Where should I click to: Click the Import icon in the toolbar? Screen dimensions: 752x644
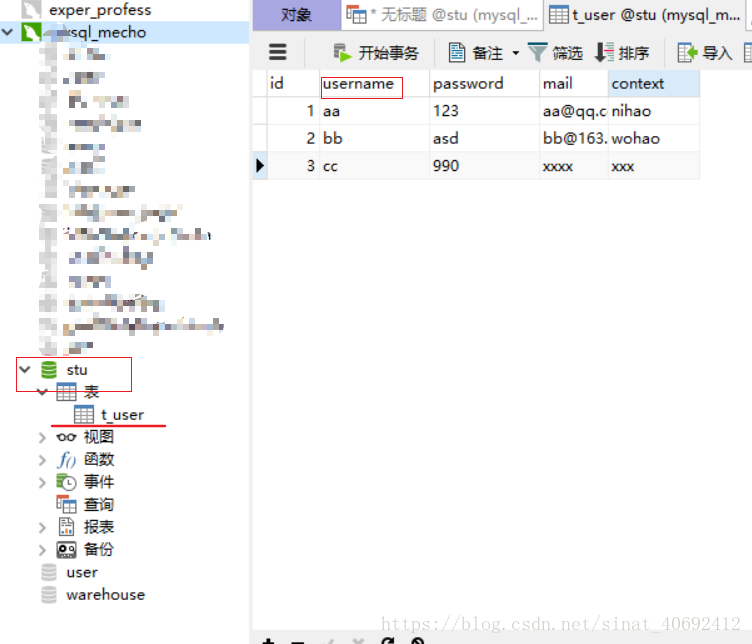[687, 53]
